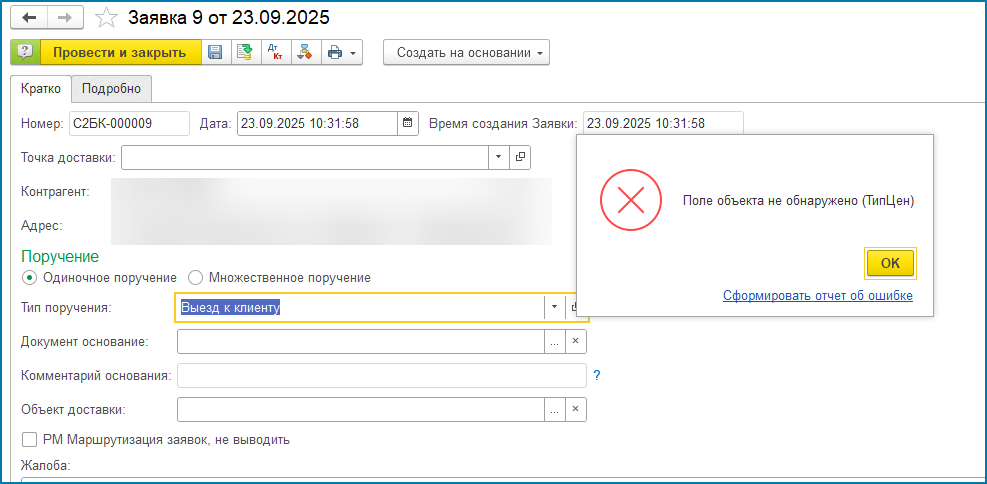Open Дт/Кт document movements
The image size is (987, 484).
click(x=276, y=52)
